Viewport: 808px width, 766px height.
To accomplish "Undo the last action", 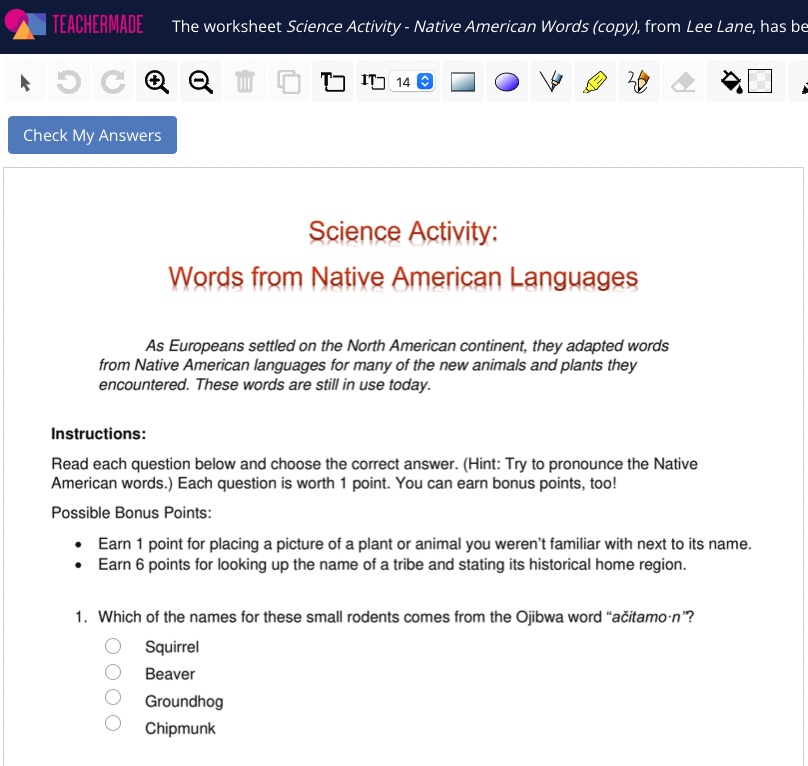I will tap(68, 81).
